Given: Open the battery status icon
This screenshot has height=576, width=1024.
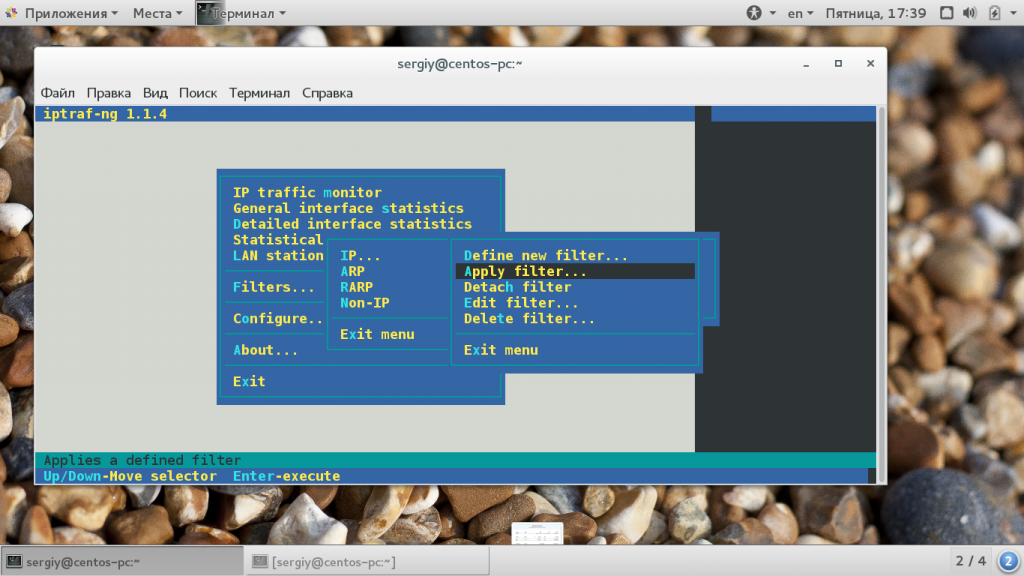Looking at the screenshot, I should pos(994,13).
